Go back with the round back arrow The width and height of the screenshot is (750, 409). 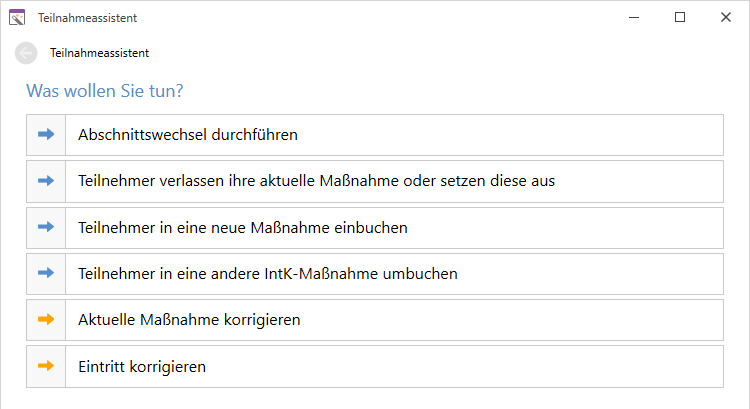[26, 53]
